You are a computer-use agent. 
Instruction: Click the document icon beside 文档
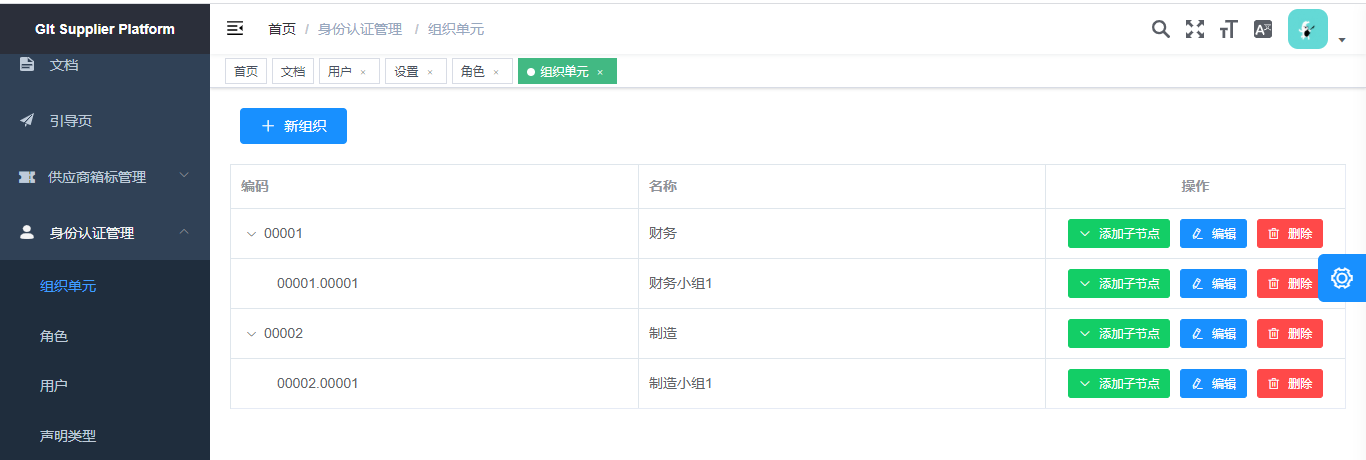pos(27,65)
